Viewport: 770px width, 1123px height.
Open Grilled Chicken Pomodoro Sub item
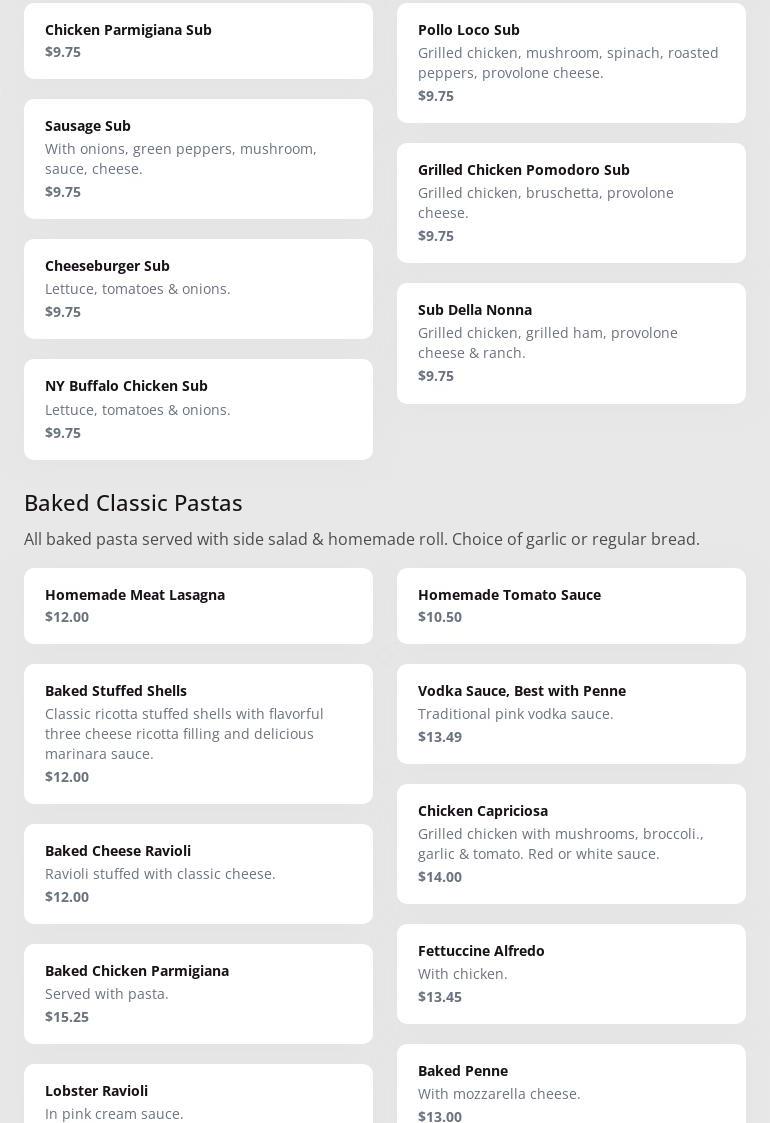point(571,202)
